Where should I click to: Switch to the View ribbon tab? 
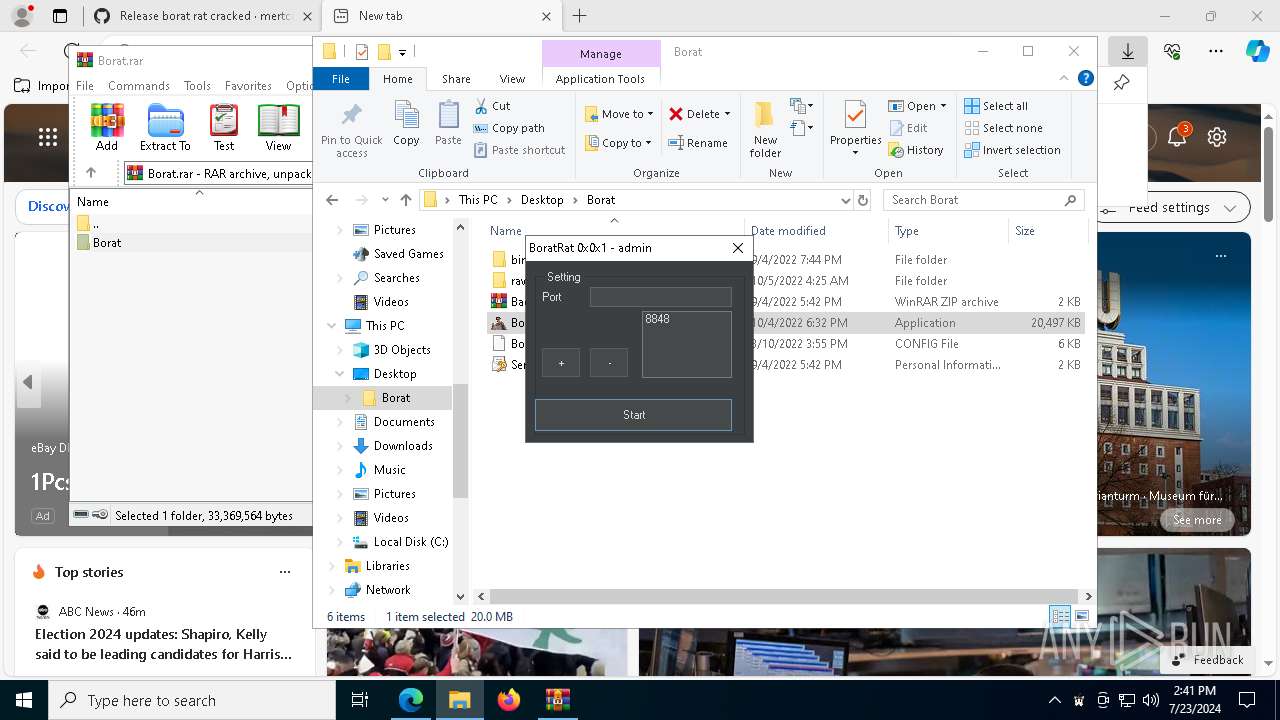(x=512, y=79)
